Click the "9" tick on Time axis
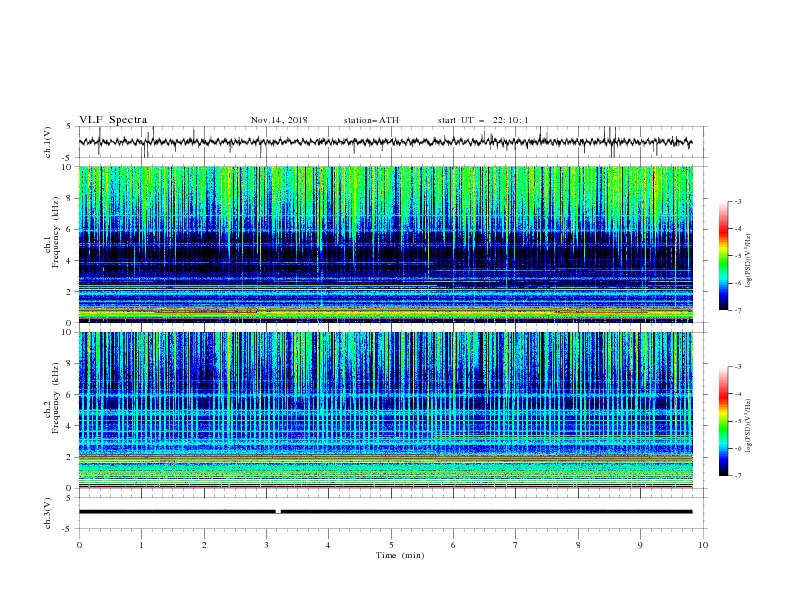 click(640, 545)
